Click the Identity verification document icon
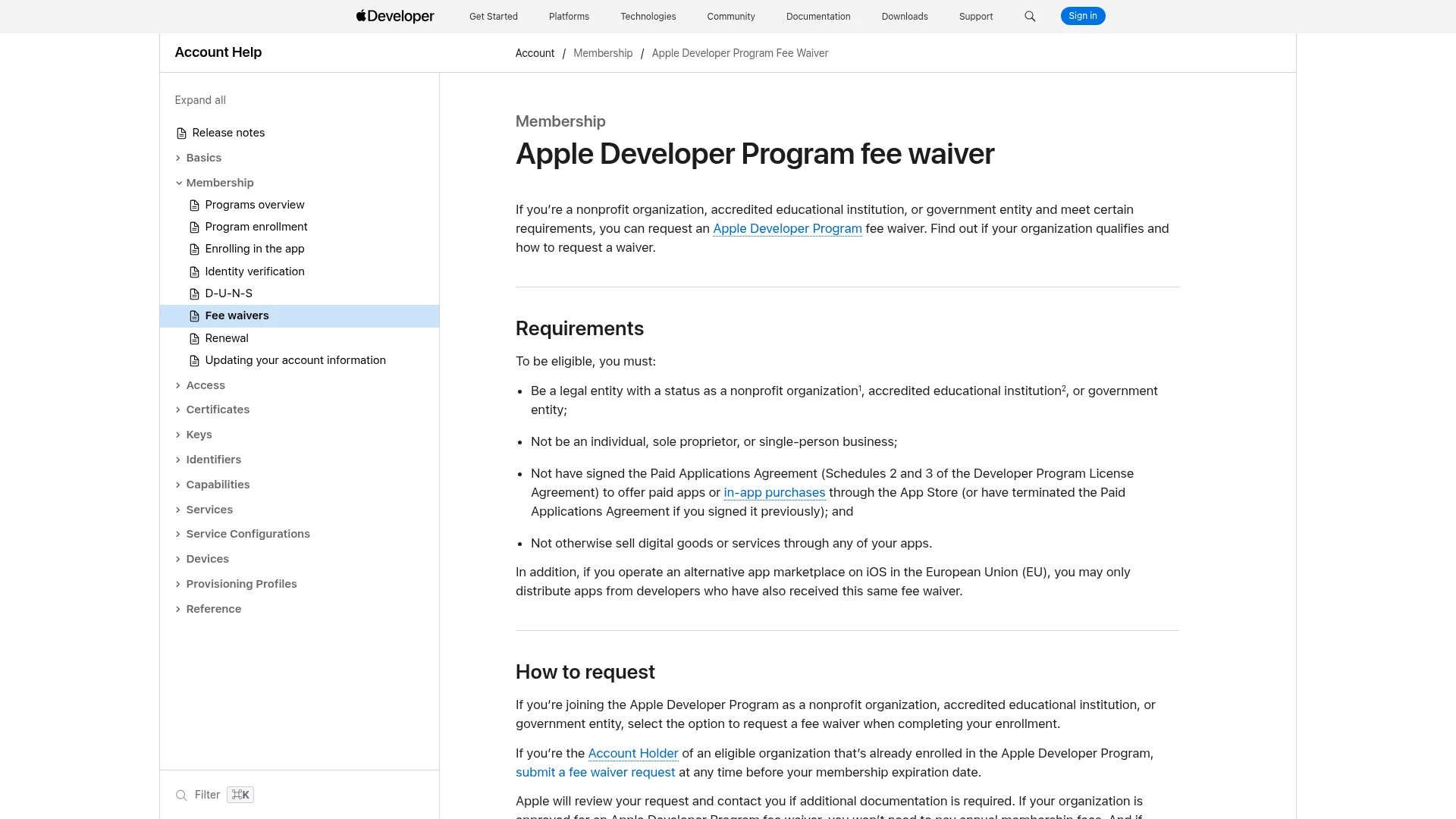Image resolution: width=1456 pixels, height=819 pixels. click(x=194, y=272)
